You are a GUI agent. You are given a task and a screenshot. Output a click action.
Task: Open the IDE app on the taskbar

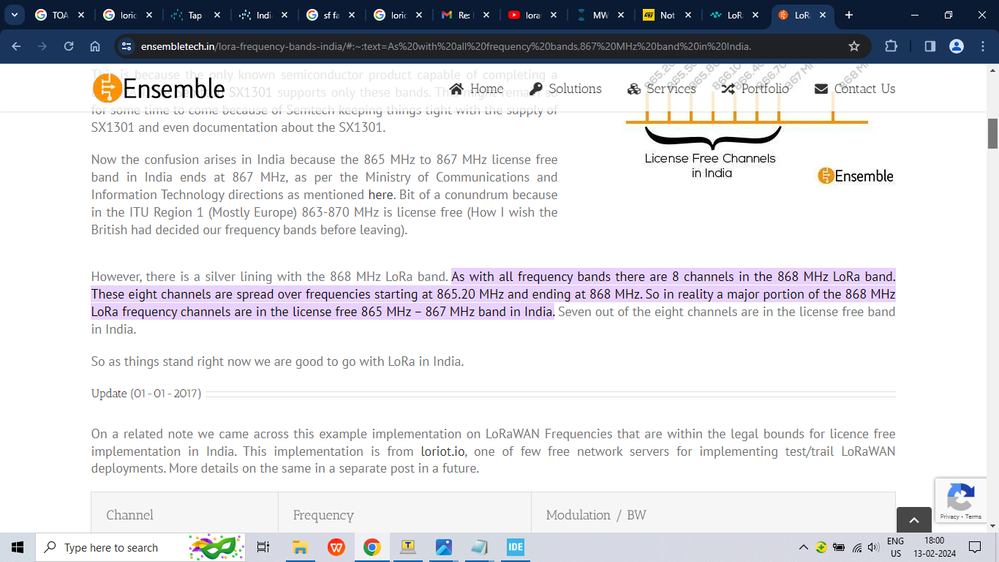(515, 547)
